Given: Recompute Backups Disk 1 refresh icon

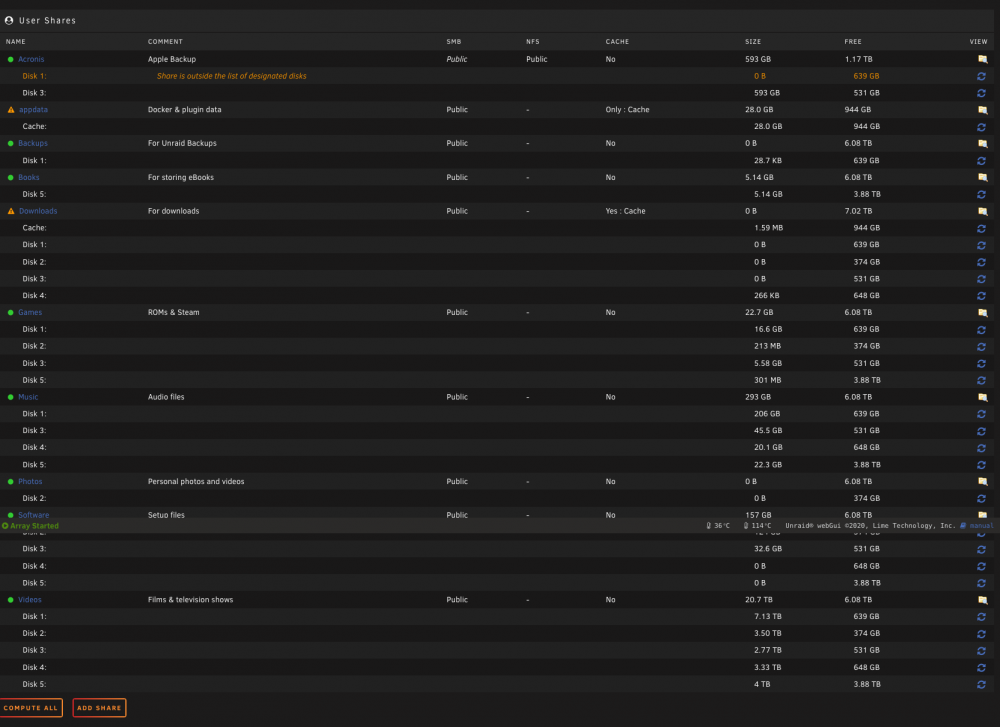Looking at the screenshot, I should coord(982,161).
